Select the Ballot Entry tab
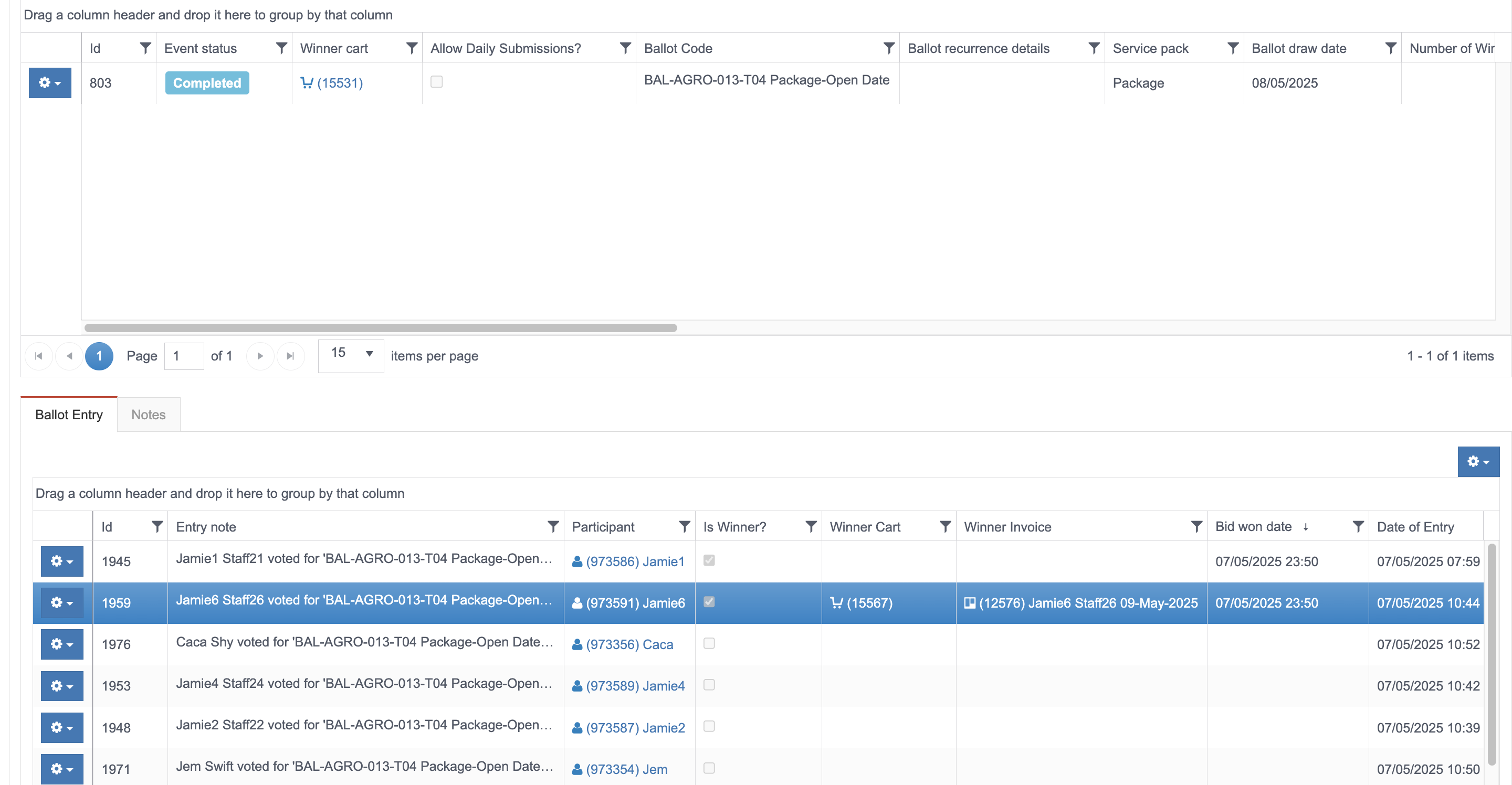The height and width of the screenshot is (785, 1512). [x=69, y=415]
